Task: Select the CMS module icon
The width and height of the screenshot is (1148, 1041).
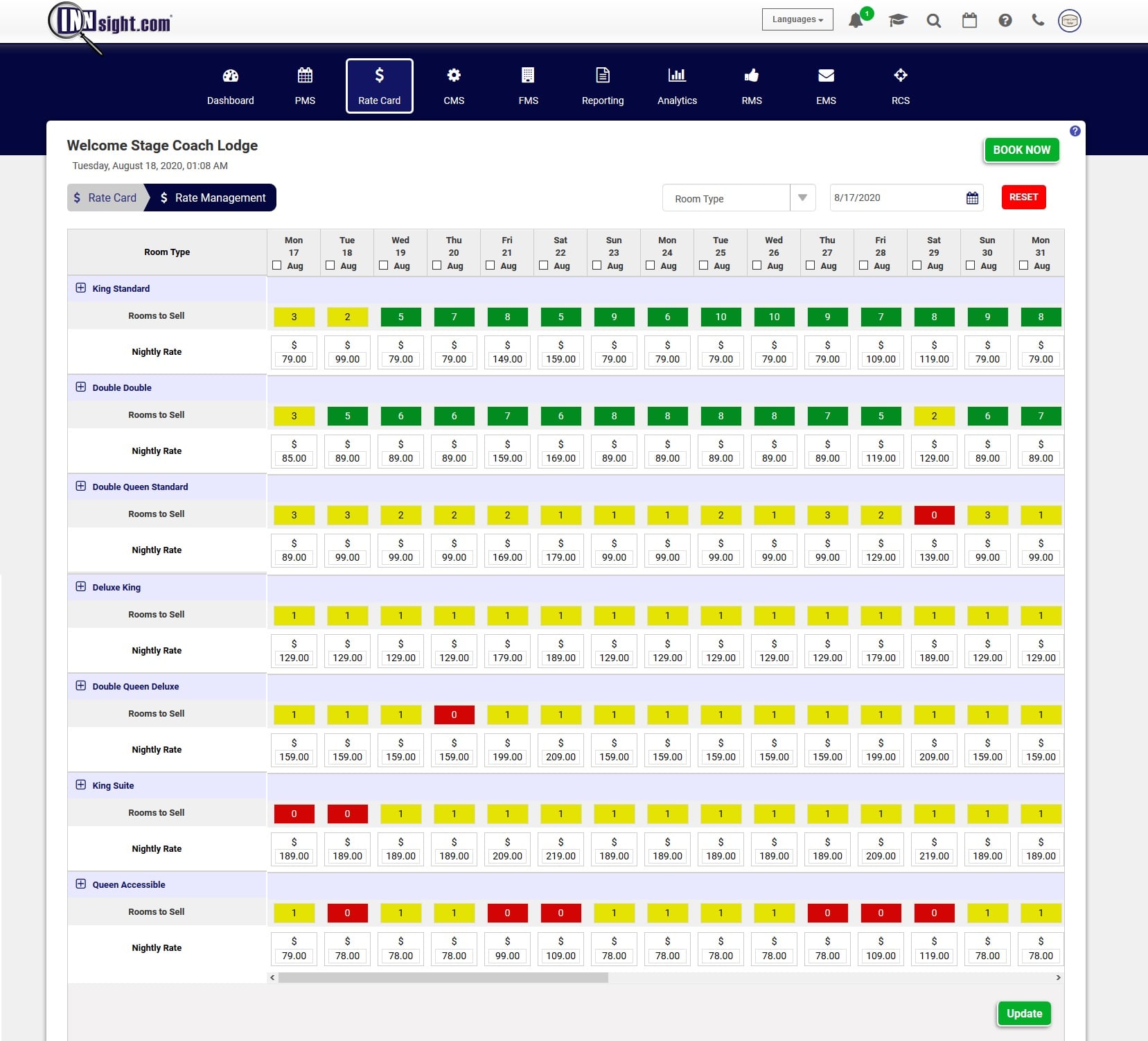Action: coord(454,85)
